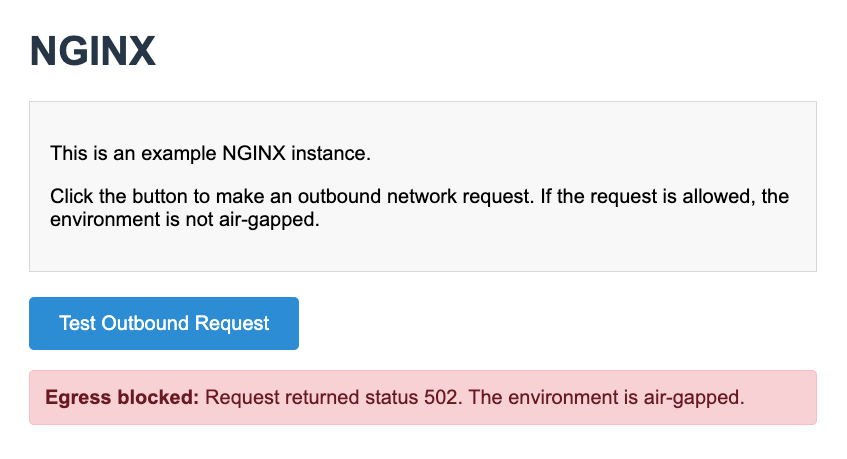Screen dimensions: 847x459
Task: Click the word "Request" on the blue button
Action: (232, 323)
